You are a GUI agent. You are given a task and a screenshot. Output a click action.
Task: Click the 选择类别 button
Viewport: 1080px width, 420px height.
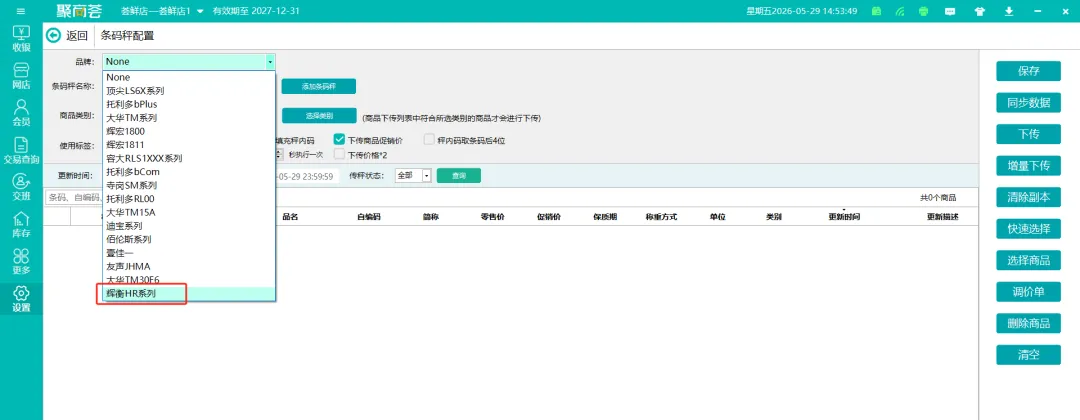318,116
